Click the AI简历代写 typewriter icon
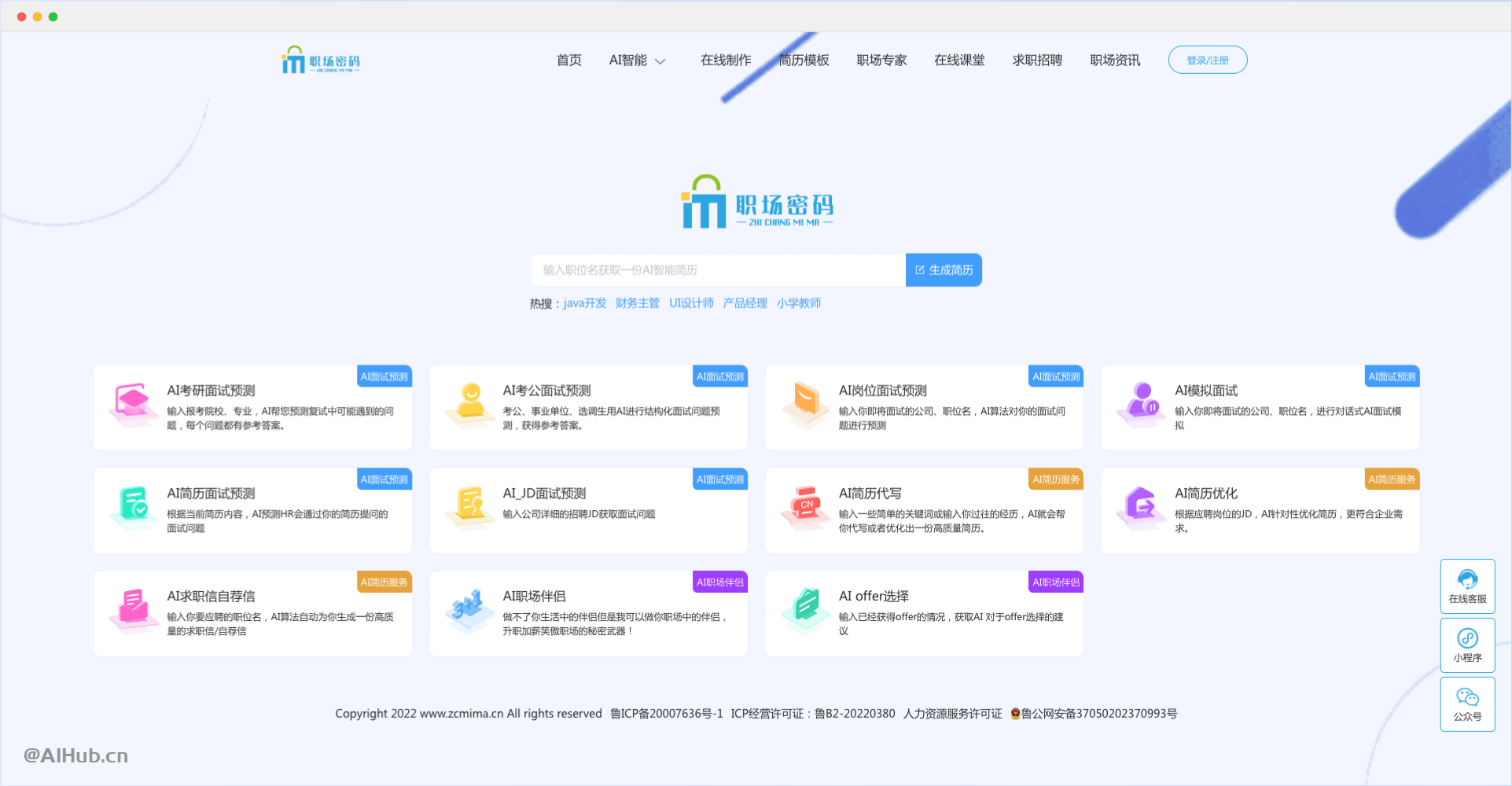The height and width of the screenshot is (786, 1512). [804, 506]
